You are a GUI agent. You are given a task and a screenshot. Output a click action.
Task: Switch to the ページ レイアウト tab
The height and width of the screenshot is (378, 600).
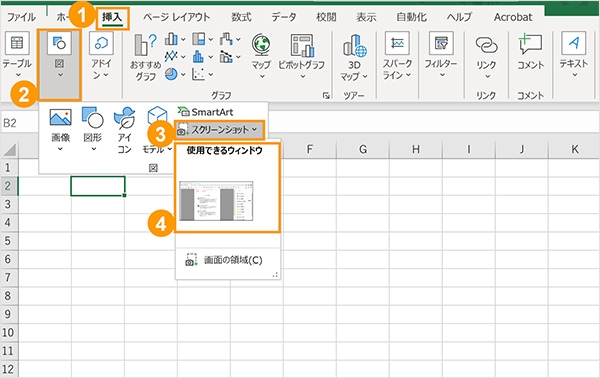pos(176,17)
